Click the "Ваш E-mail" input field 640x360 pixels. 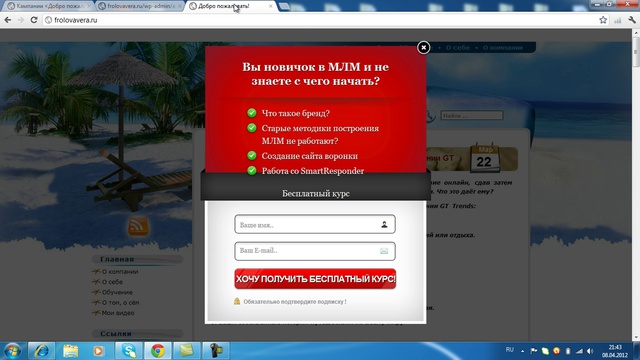point(315,251)
